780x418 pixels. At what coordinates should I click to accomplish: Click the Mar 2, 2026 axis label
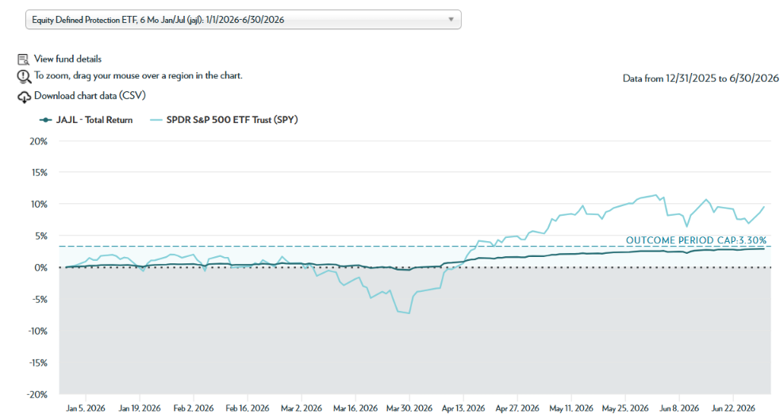pyautogui.click(x=301, y=408)
